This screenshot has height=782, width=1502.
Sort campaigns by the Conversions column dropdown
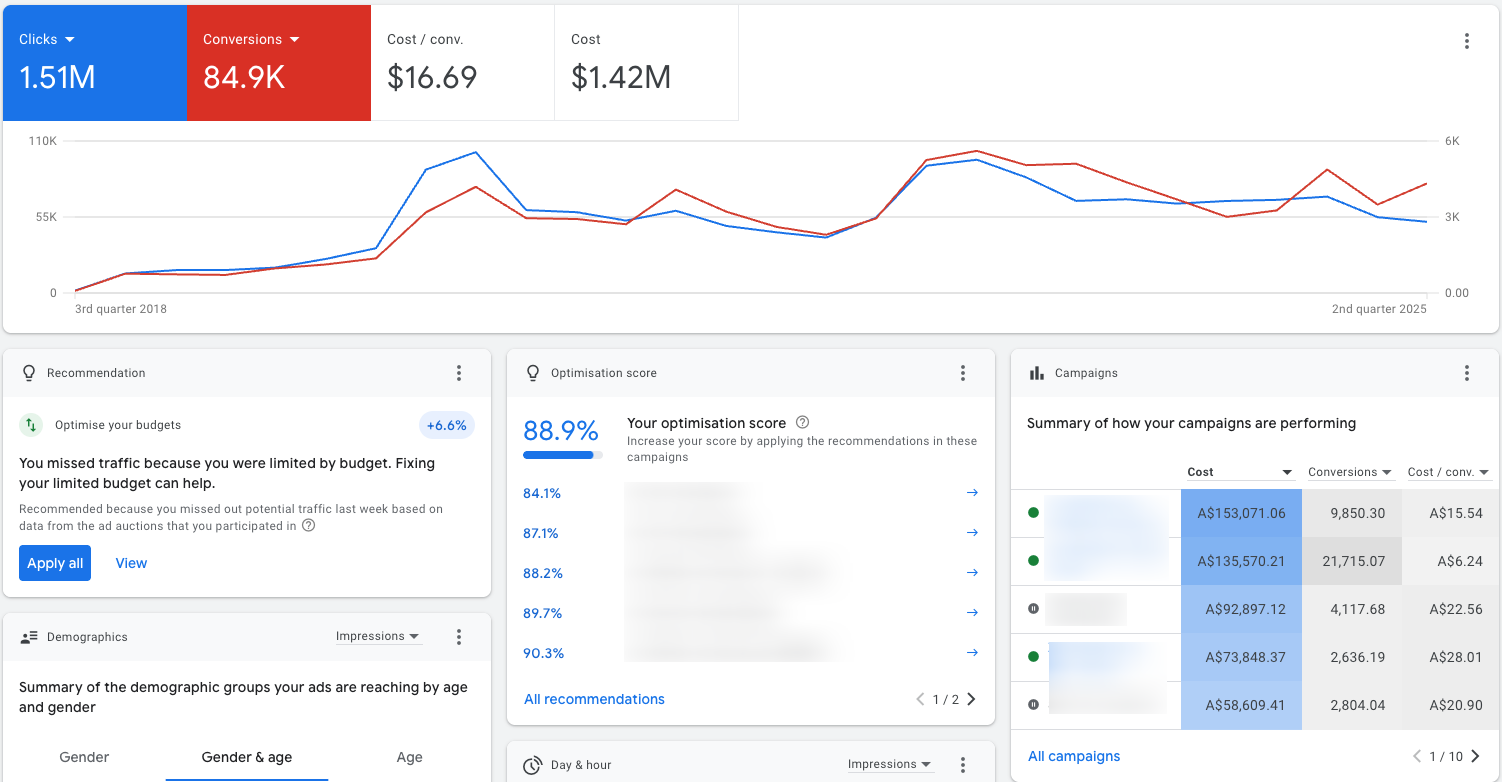tap(1350, 471)
